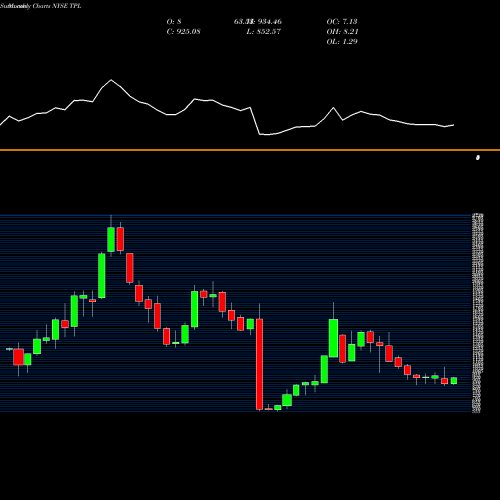Select the "OC: 7.13" reading

tap(342, 21)
